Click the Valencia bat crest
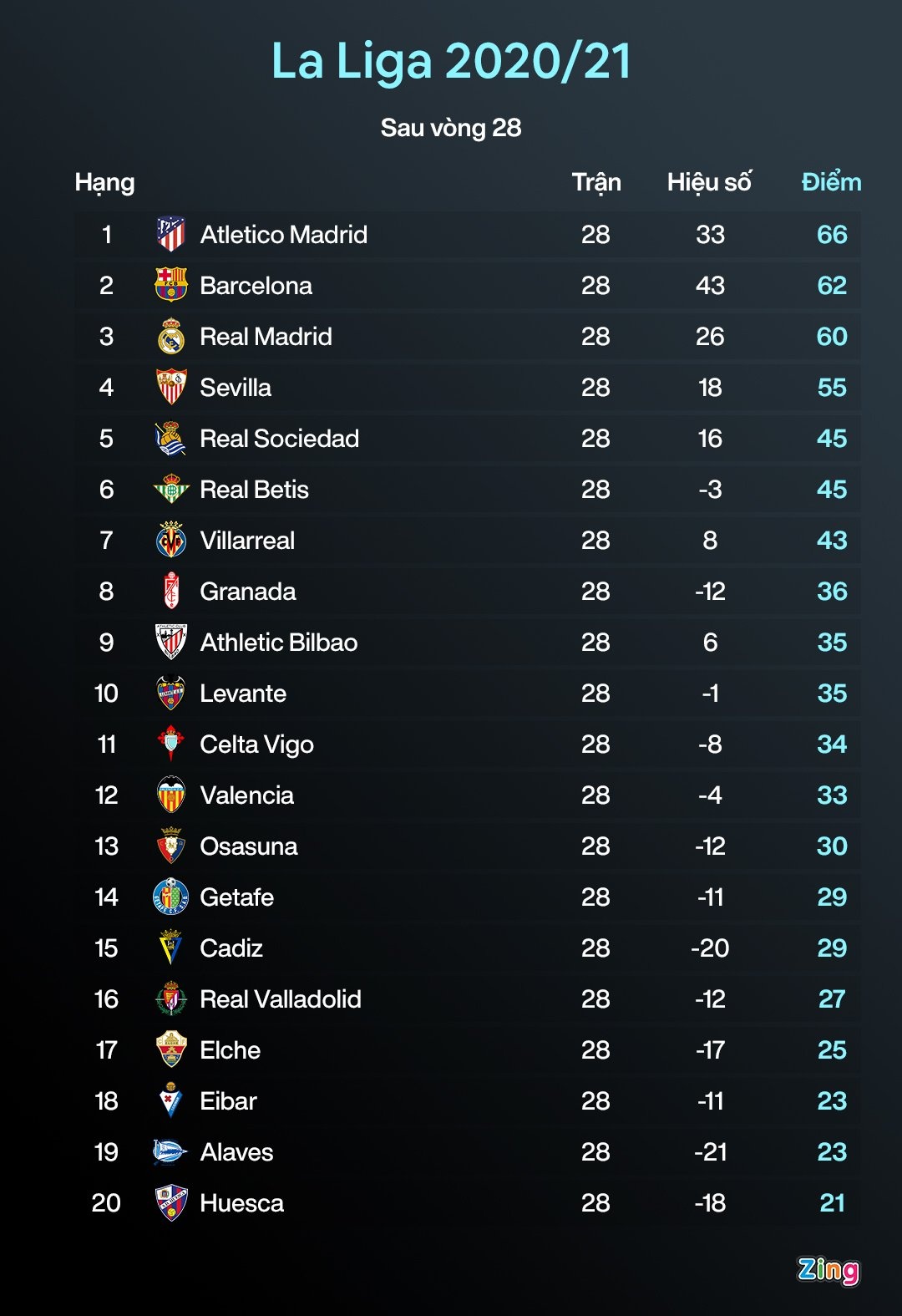 [x=171, y=795]
